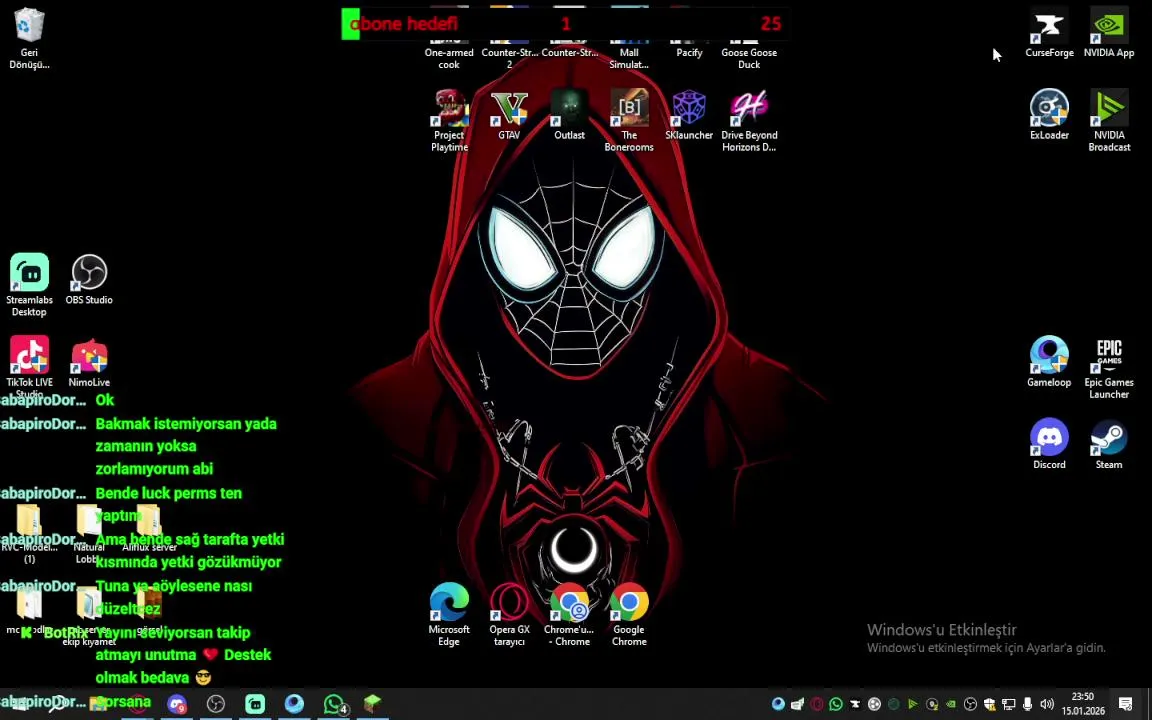Click the CurseForge anvil tray icon
Screen dimensions: 1152x720
[854, 704]
